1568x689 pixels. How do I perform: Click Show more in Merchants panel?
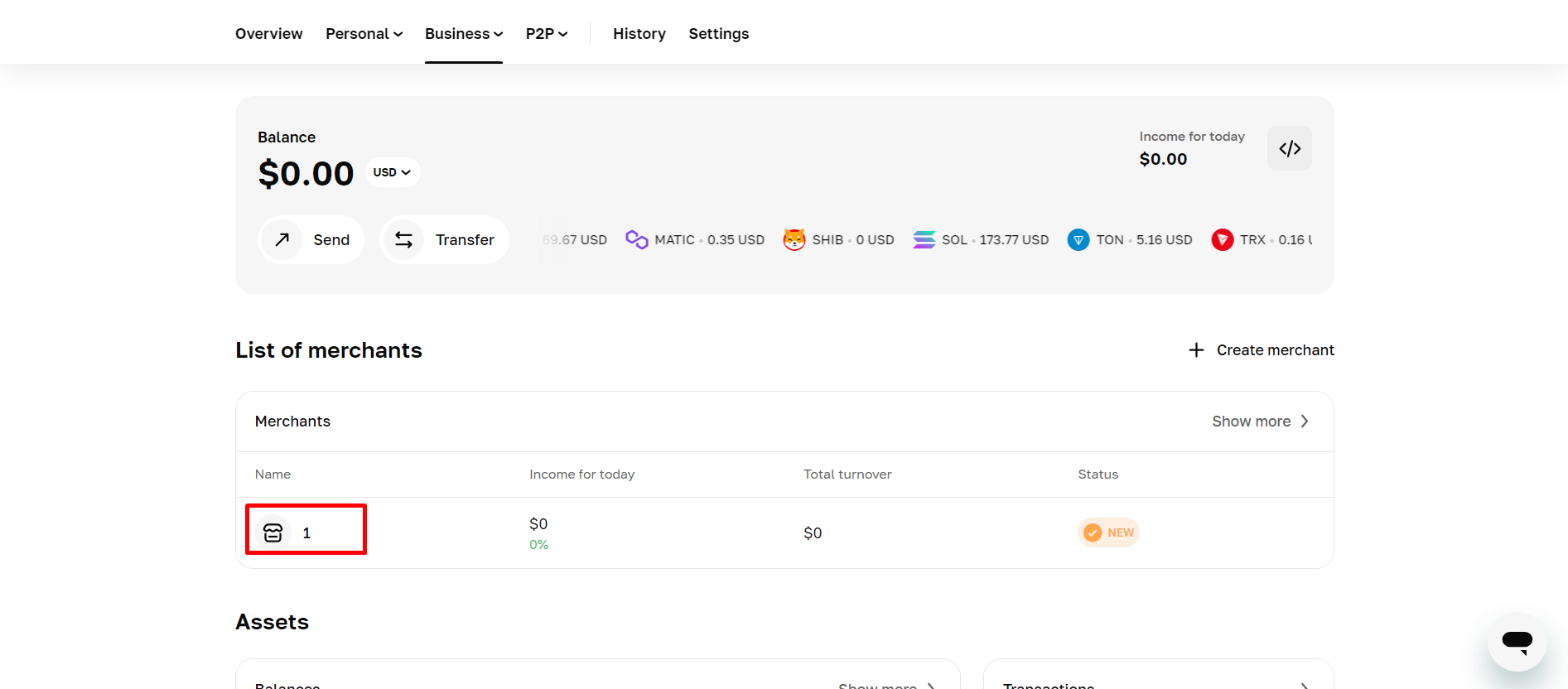click(x=1259, y=422)
